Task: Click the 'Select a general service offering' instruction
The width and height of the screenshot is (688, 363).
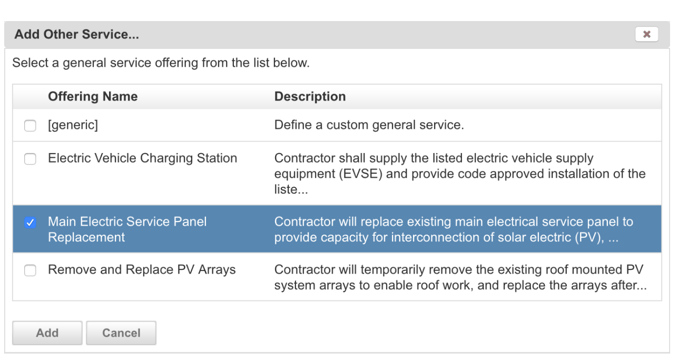Action: tap(161, 63)
